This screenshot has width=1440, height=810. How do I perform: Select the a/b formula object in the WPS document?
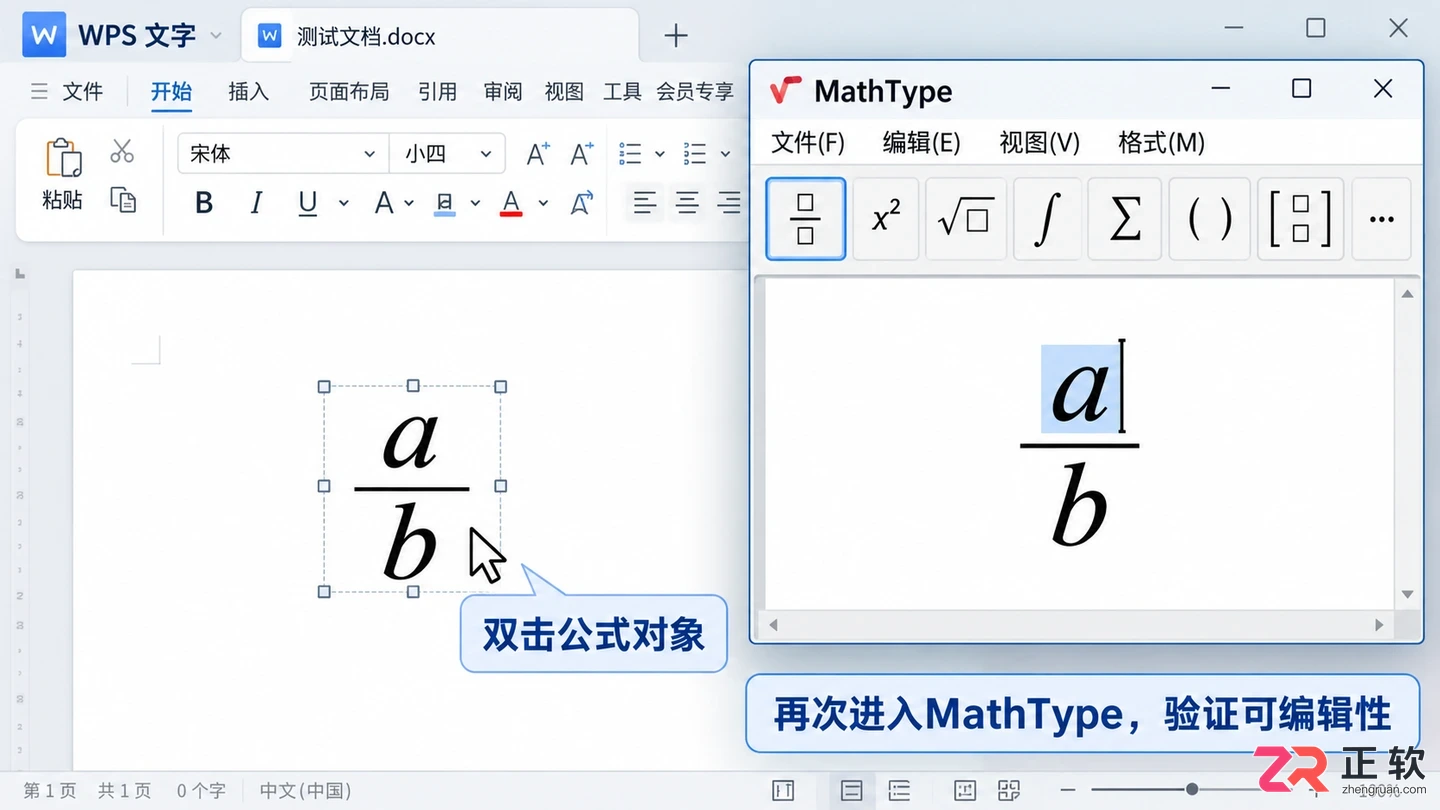point(412,490)
